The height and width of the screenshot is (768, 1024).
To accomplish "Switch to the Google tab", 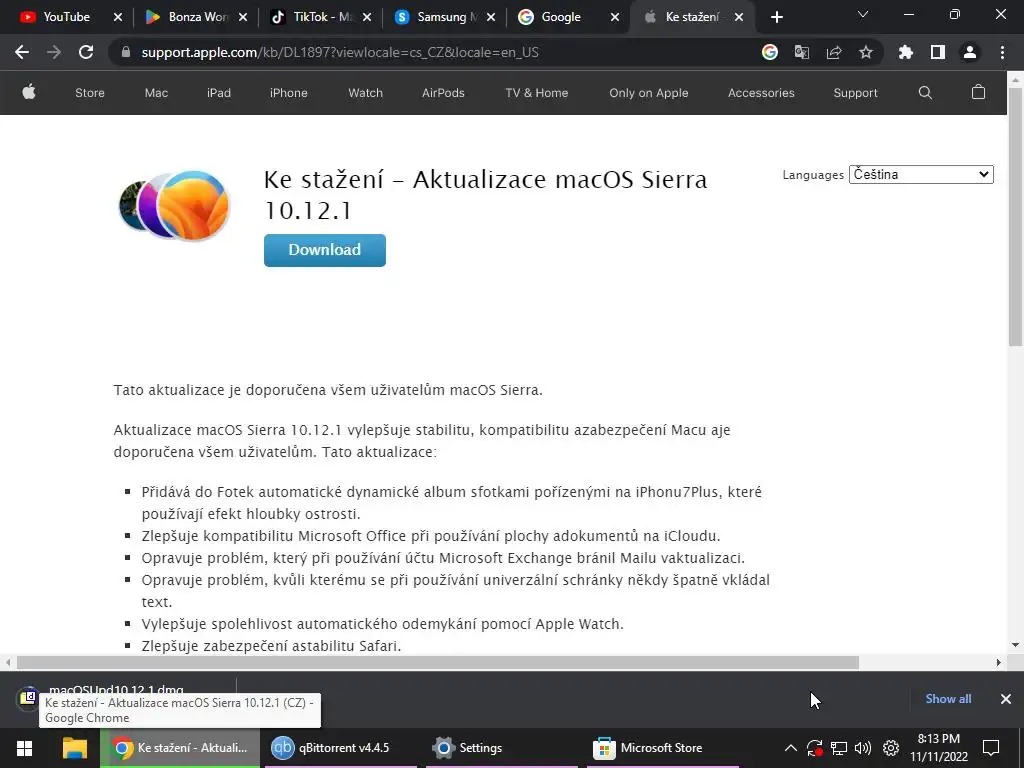I will 560,17.
